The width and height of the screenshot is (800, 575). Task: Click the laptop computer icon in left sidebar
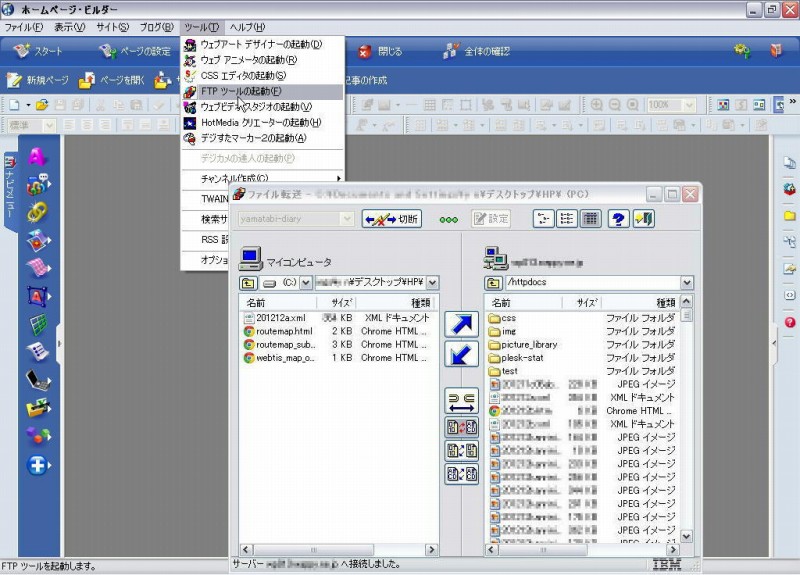[x=37, y=380]
